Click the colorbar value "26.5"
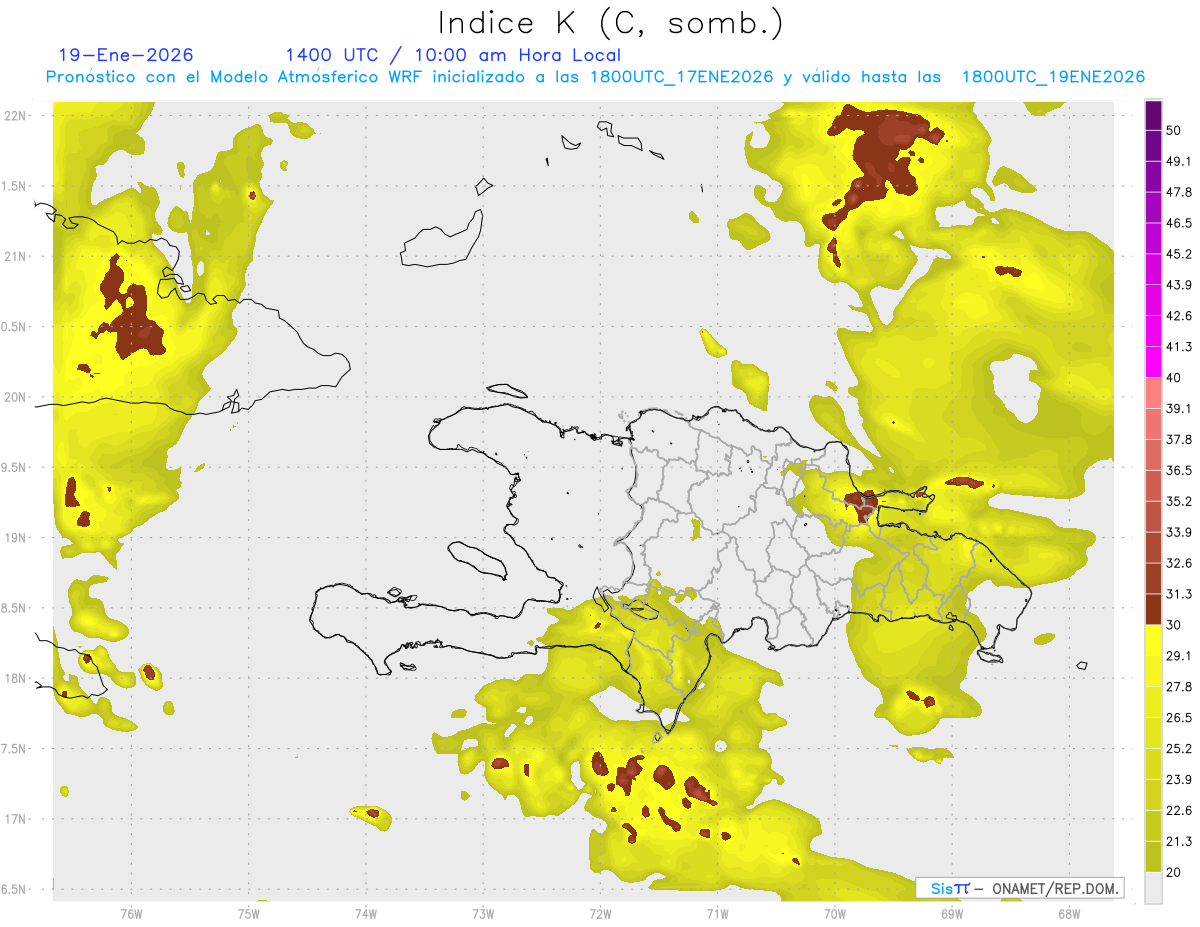Image resolution: width=1200 pixels, height=927 pixels. point(1179,718)
